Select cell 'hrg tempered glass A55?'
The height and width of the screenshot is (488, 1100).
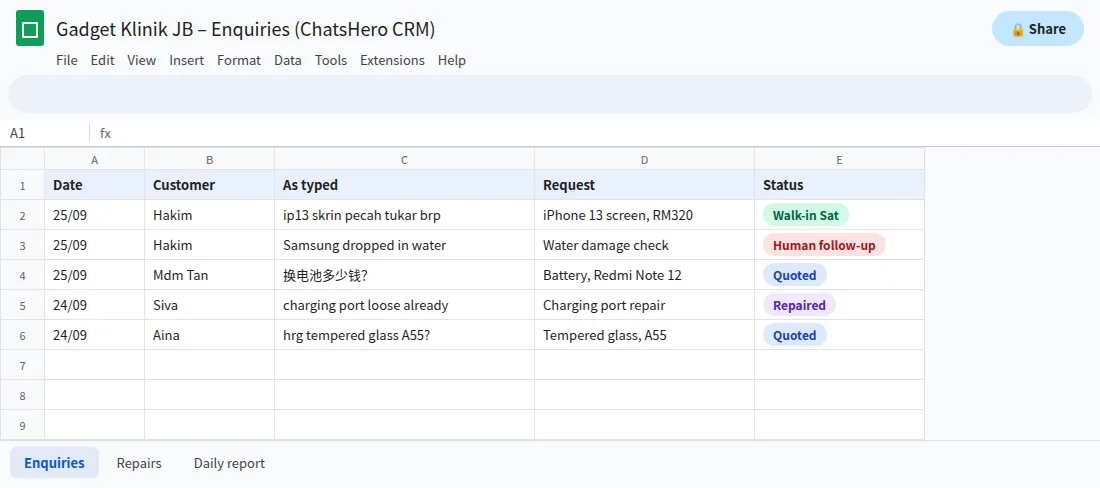(404, 335)
